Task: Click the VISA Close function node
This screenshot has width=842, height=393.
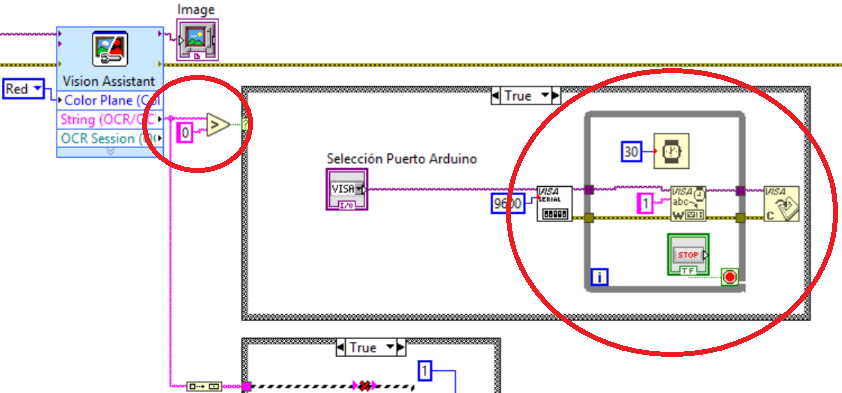Action: [781, 203]
